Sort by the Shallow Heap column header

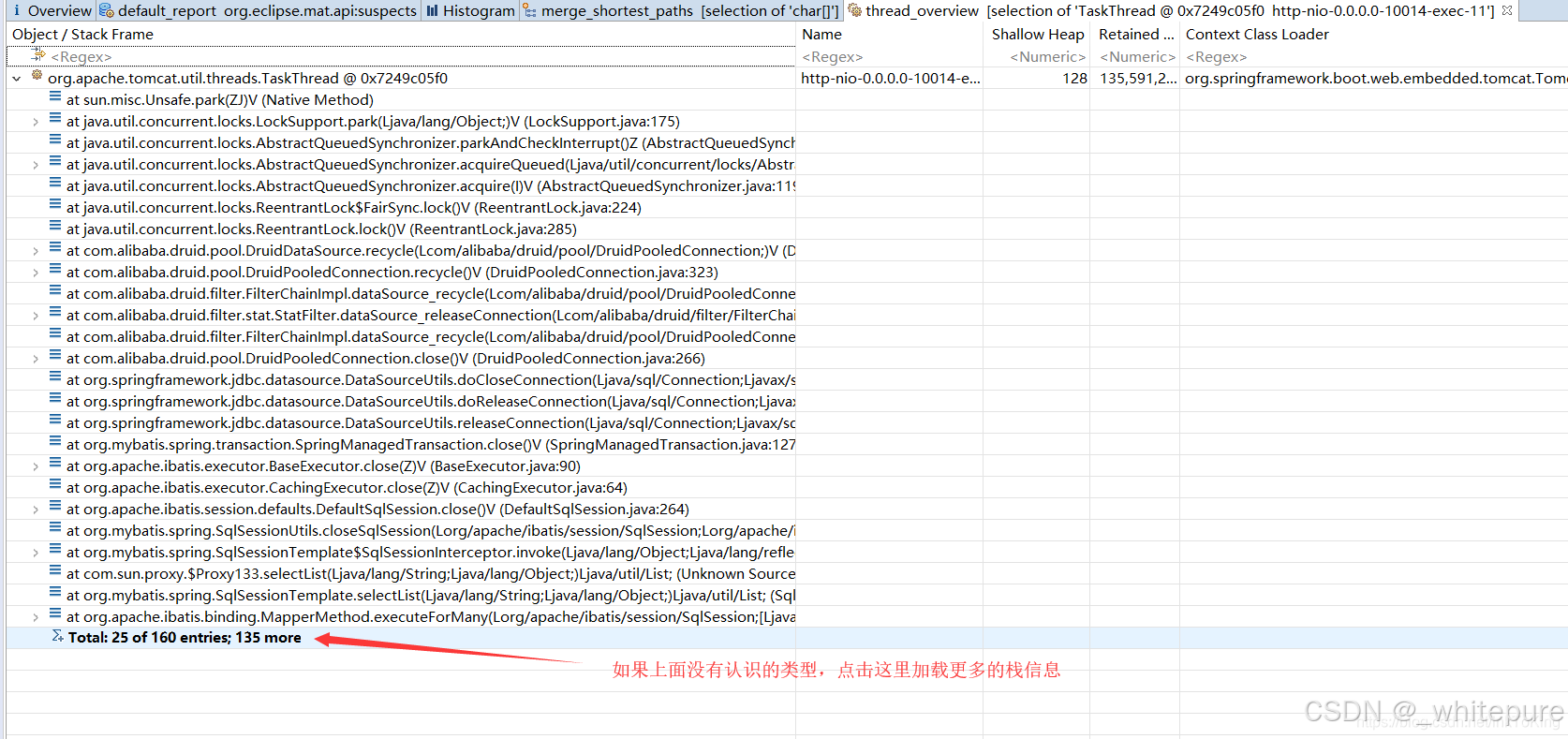point(1038,35)
